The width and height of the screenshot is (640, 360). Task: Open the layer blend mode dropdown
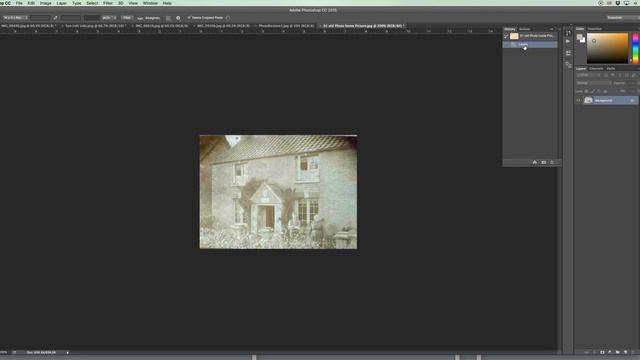(593, 83)
